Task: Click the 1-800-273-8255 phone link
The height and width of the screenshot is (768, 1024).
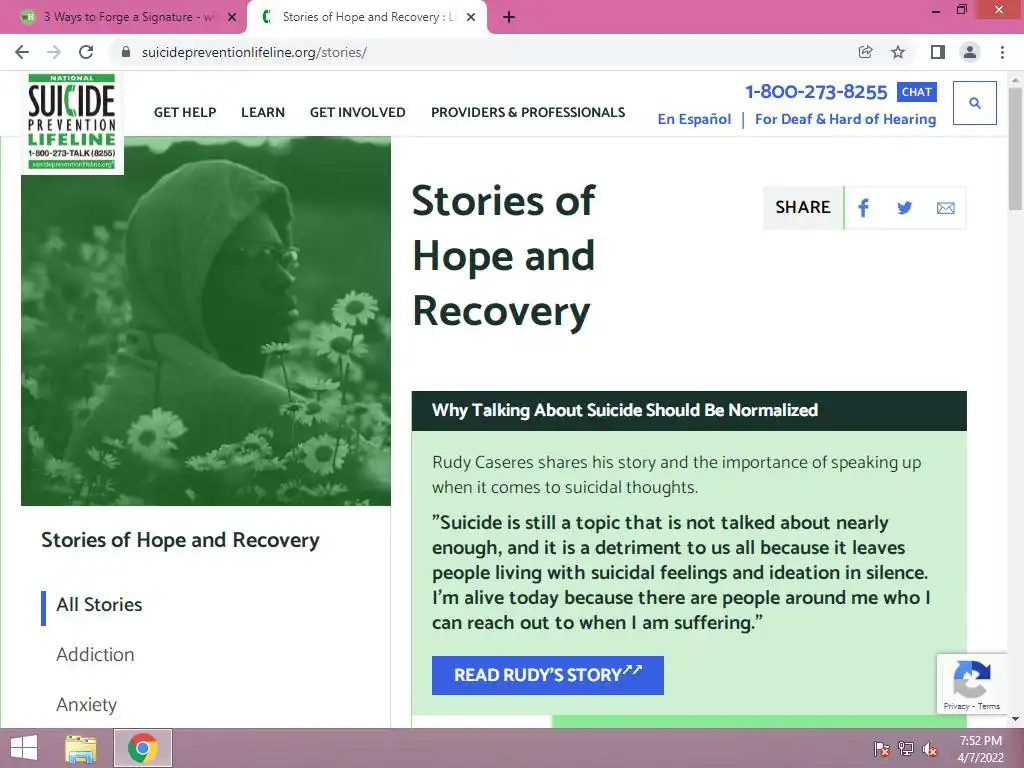Action: (x=816, y=91)
